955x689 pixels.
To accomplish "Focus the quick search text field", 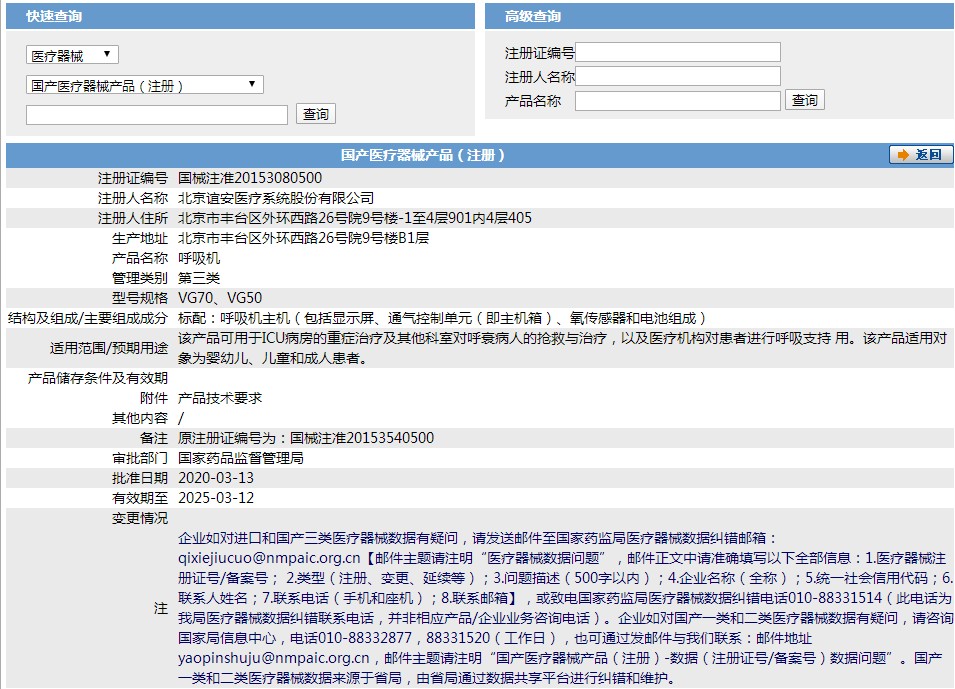I will click(x=157, y=115).
